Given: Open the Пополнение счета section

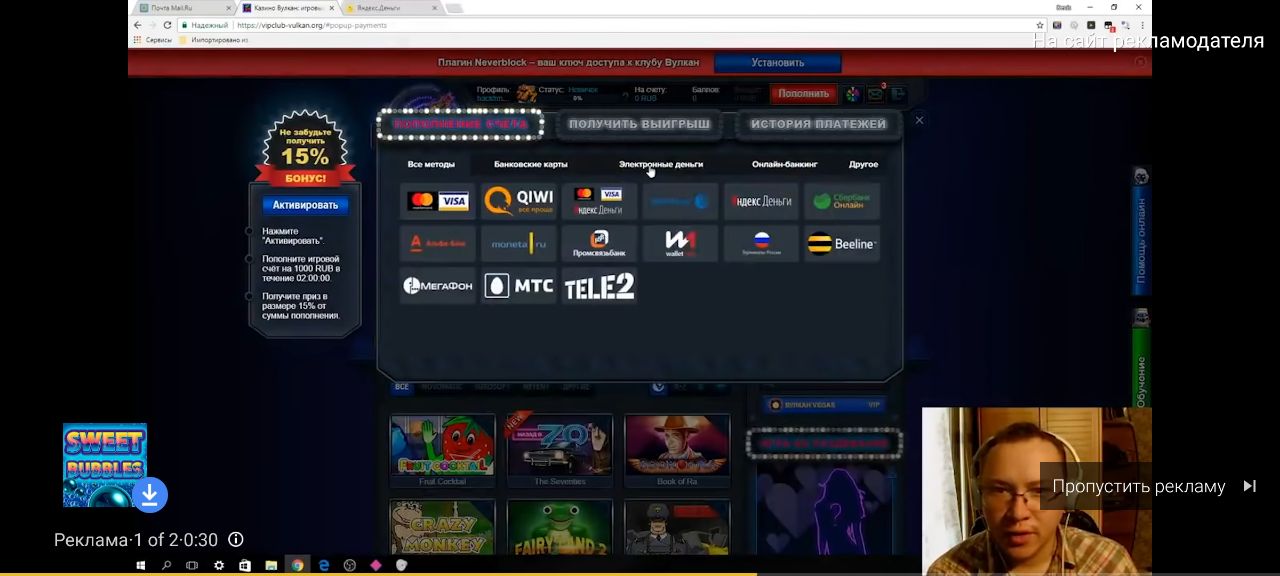Looking at the screenshot, I should pyautogui.click(x=460, y=124).
